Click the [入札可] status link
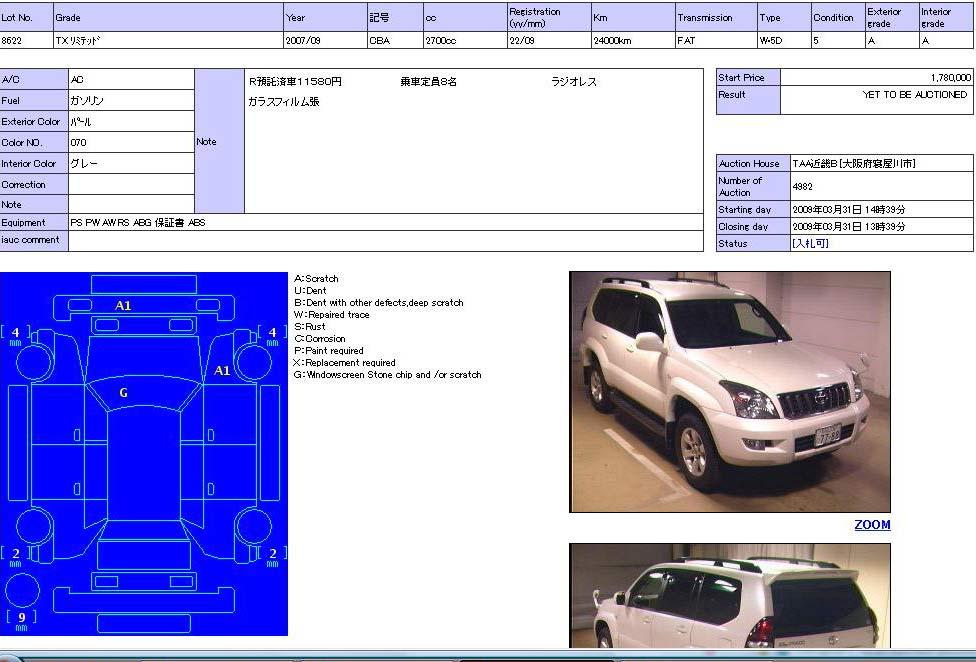 click(810, 243)
